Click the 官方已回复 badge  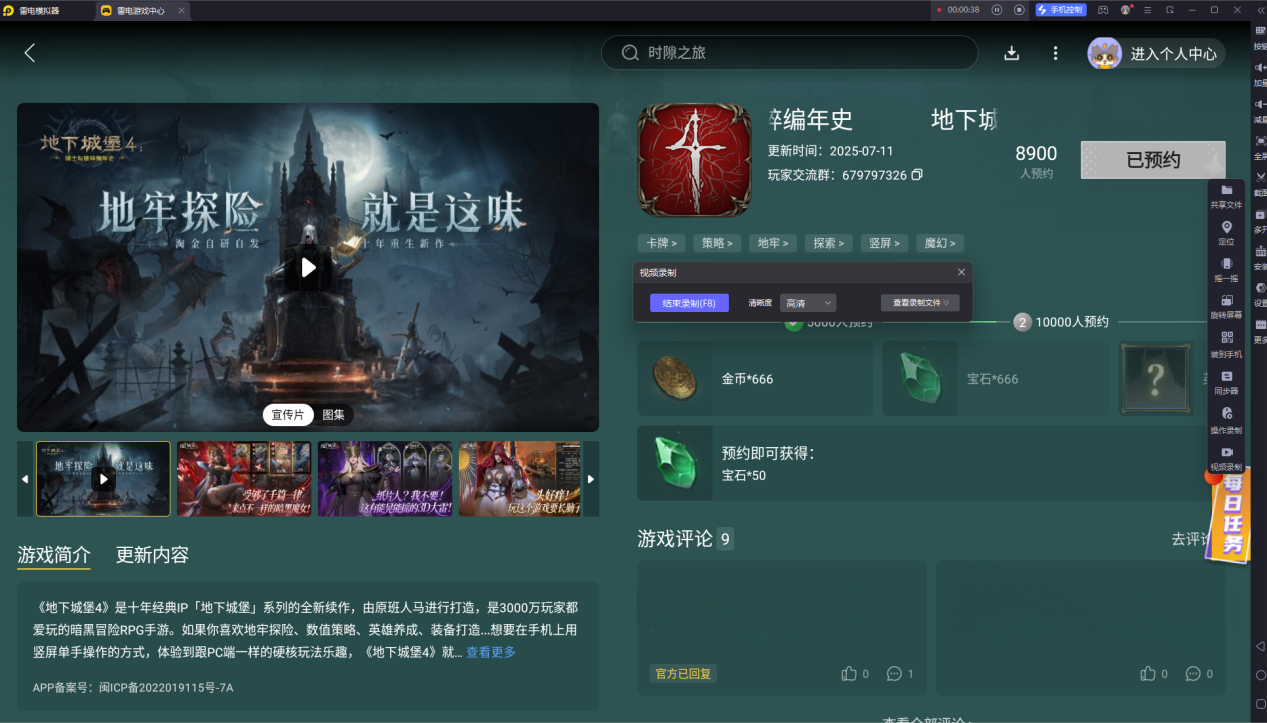click(x=683, y=674)
